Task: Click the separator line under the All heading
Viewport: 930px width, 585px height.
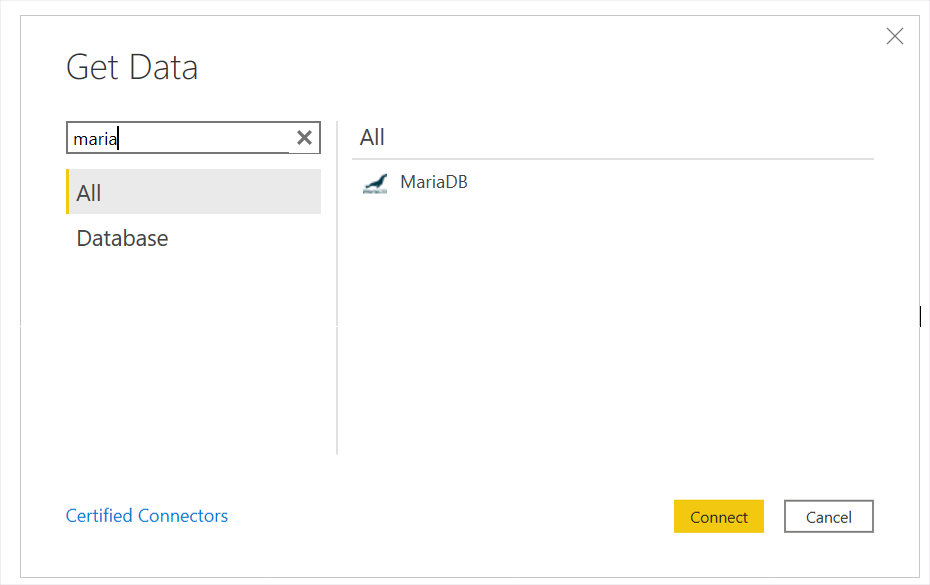Action: (612, 159)
